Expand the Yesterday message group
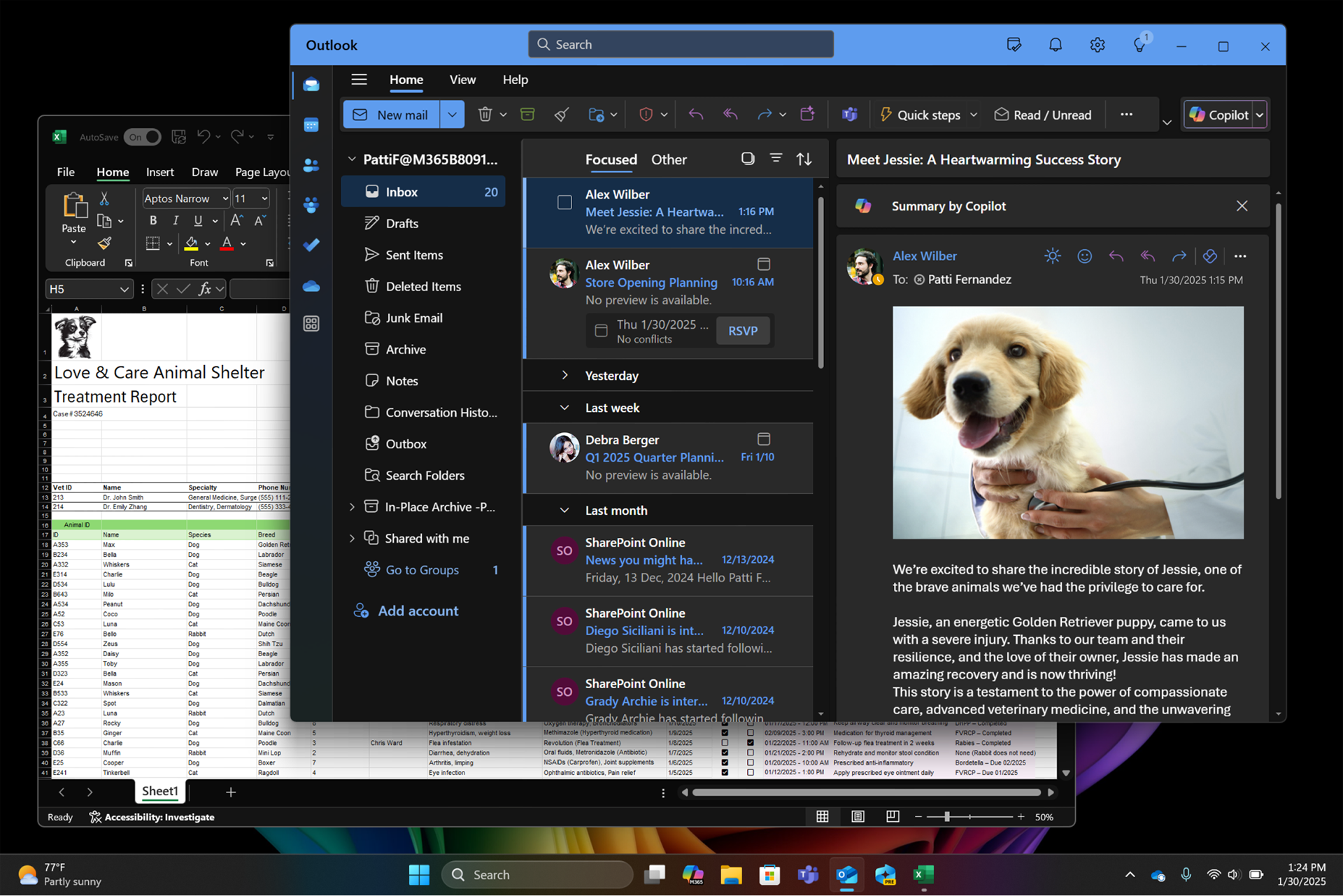1343x896 pixels. coord(564,376)
